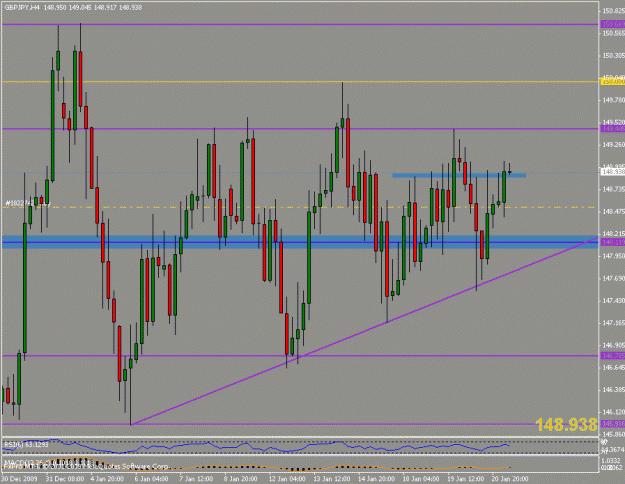Image resolution: width=625 pixels, height=484 pixels.
Task: Click the 147.690 price scale value
Action: [x=613, y=278]
